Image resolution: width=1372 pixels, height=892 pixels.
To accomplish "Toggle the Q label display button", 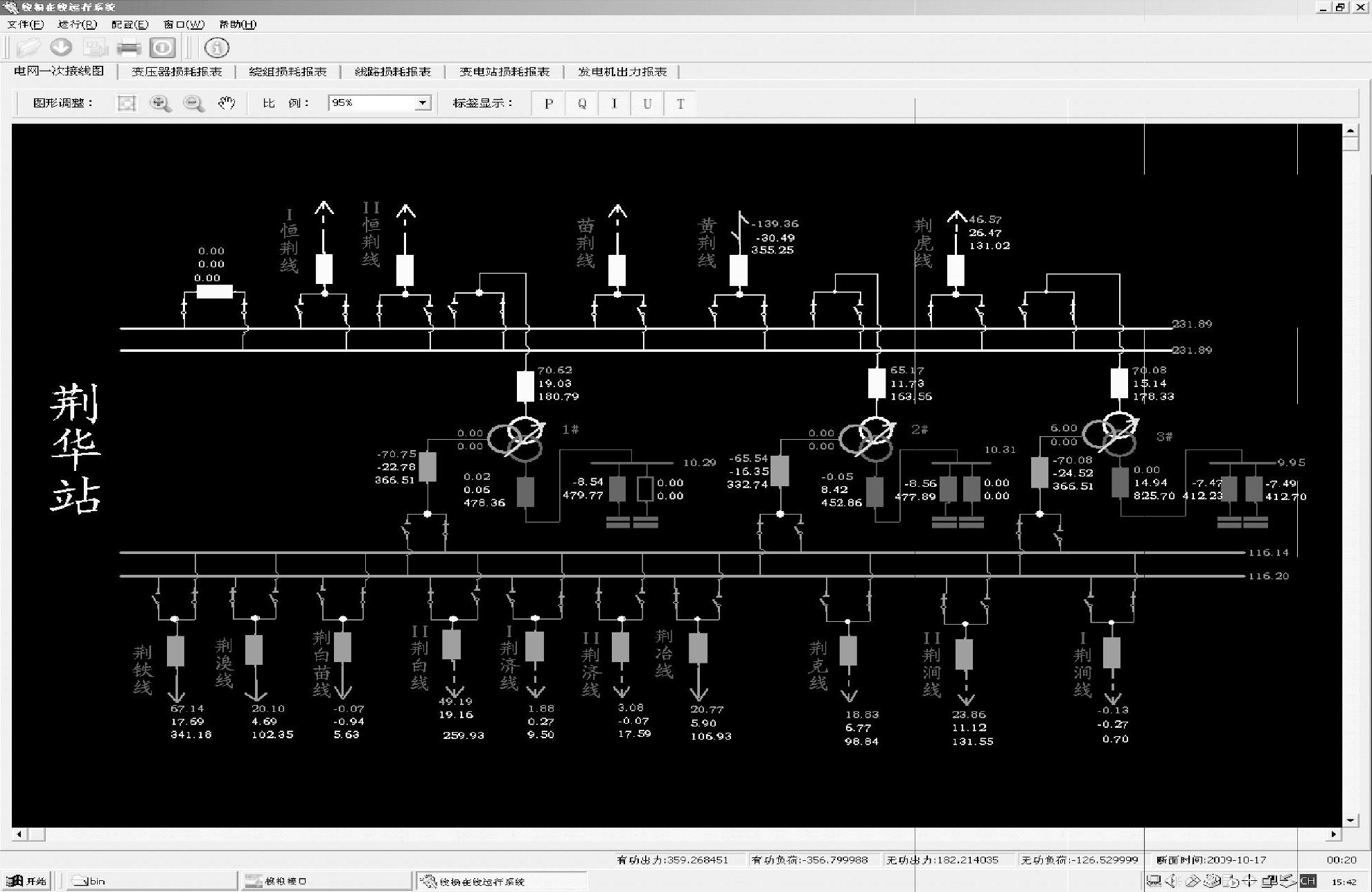I will pyautogui.click(x=581, y=104).
